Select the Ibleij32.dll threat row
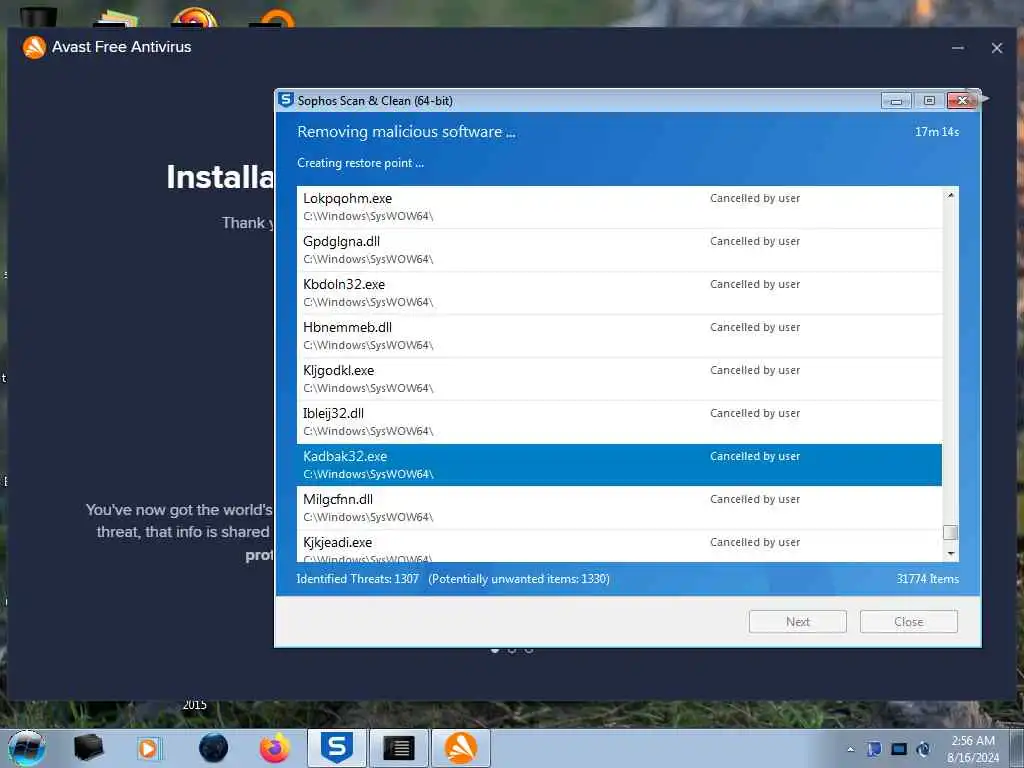This screenshot has width=1024, height=768. tap(619, 422)
